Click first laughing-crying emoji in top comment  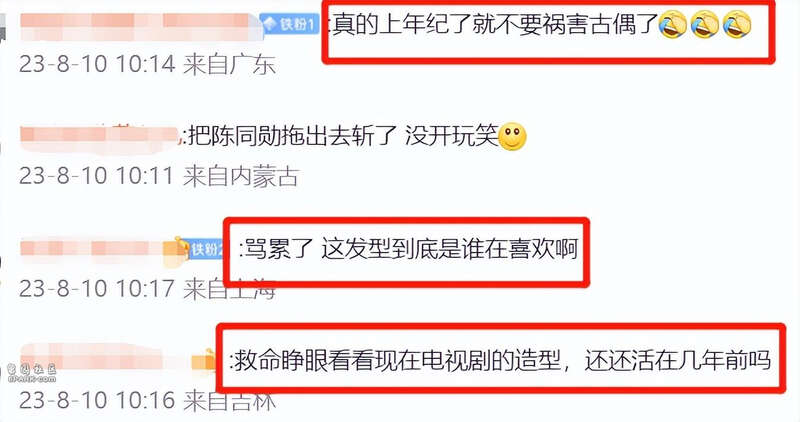(x=672, y=25)
